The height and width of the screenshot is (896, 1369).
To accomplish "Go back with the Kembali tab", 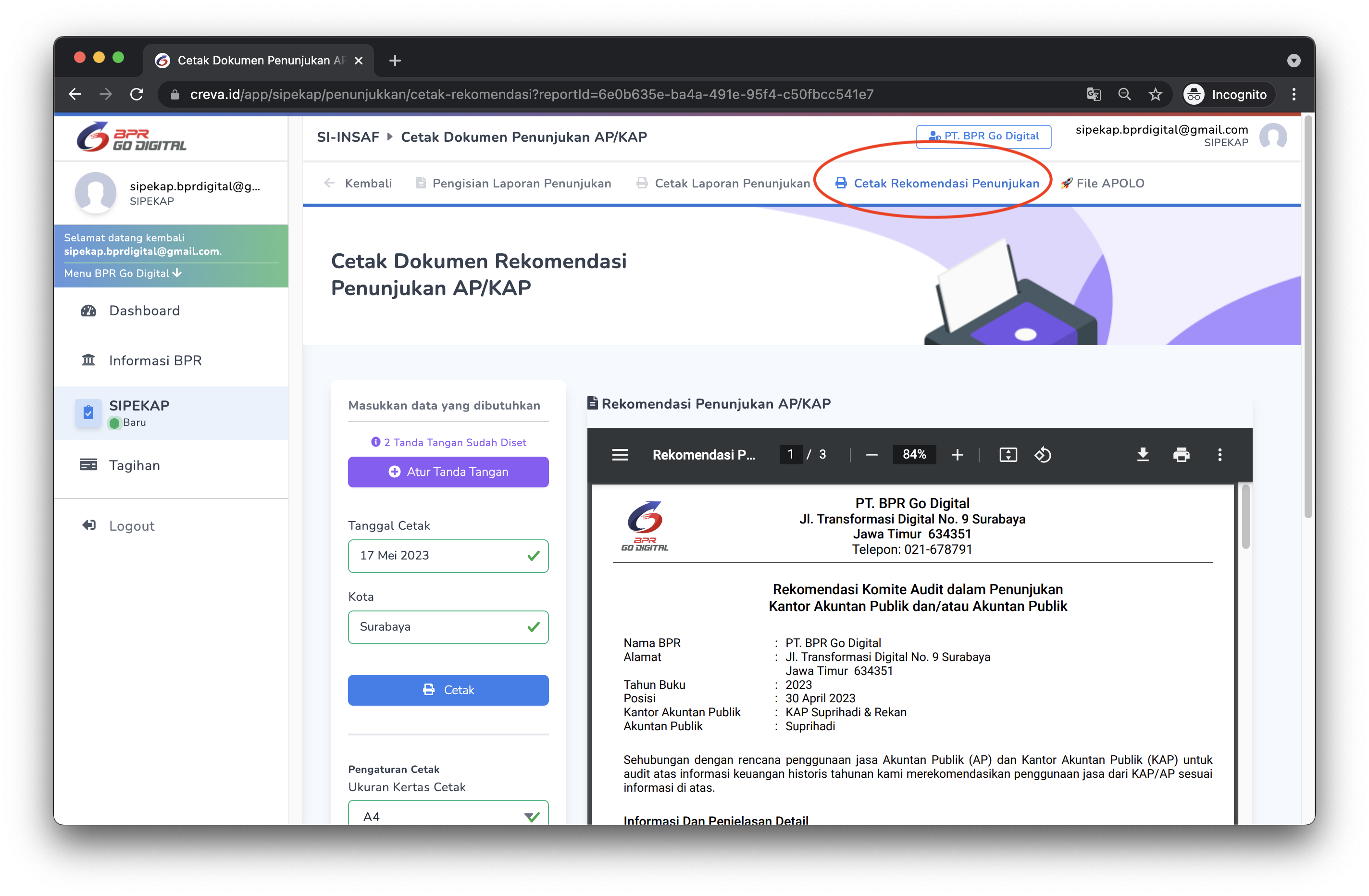I will click(x=358, y=183).
